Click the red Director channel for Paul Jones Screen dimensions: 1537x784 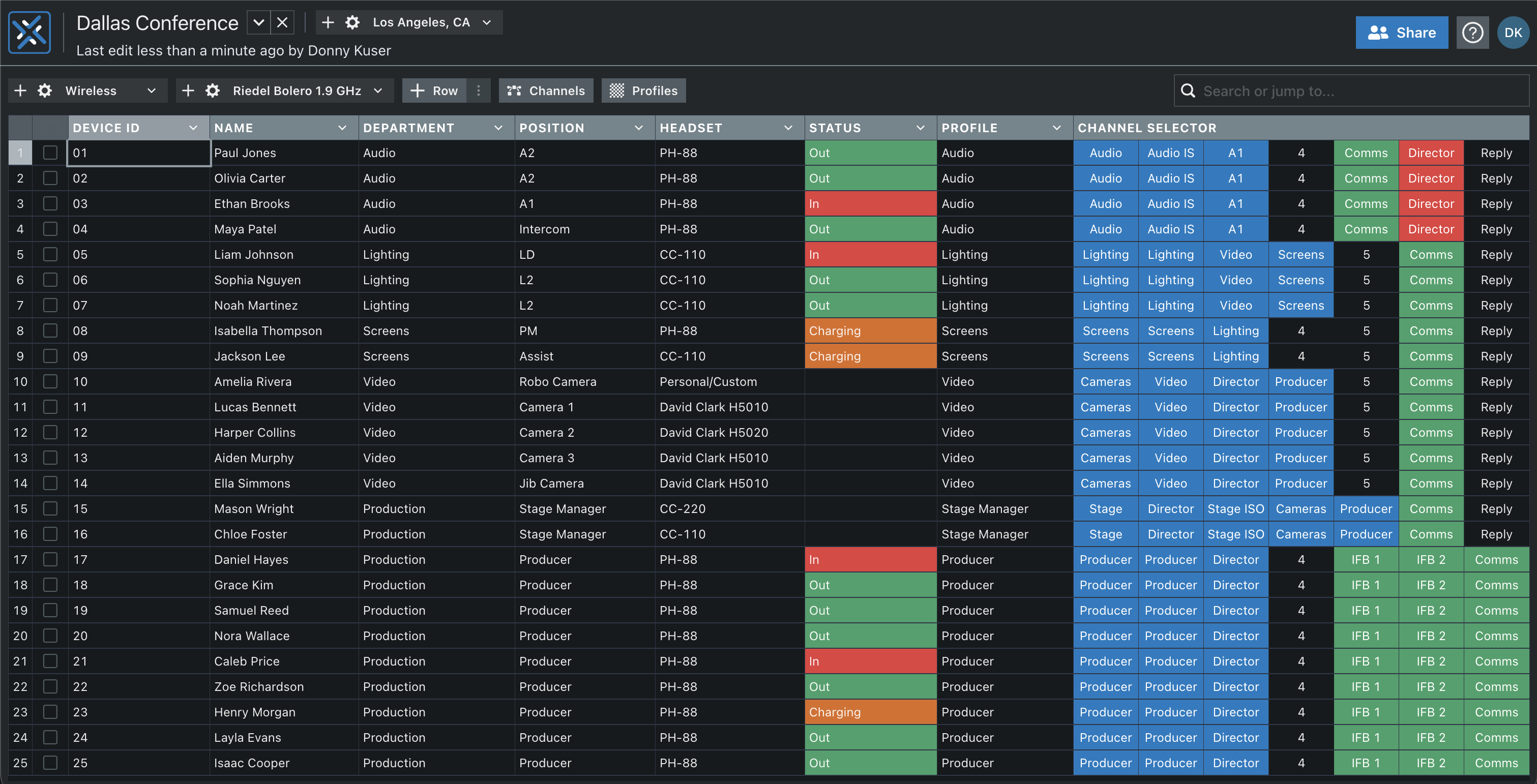pyautogui.click(x=1430, y=153)
